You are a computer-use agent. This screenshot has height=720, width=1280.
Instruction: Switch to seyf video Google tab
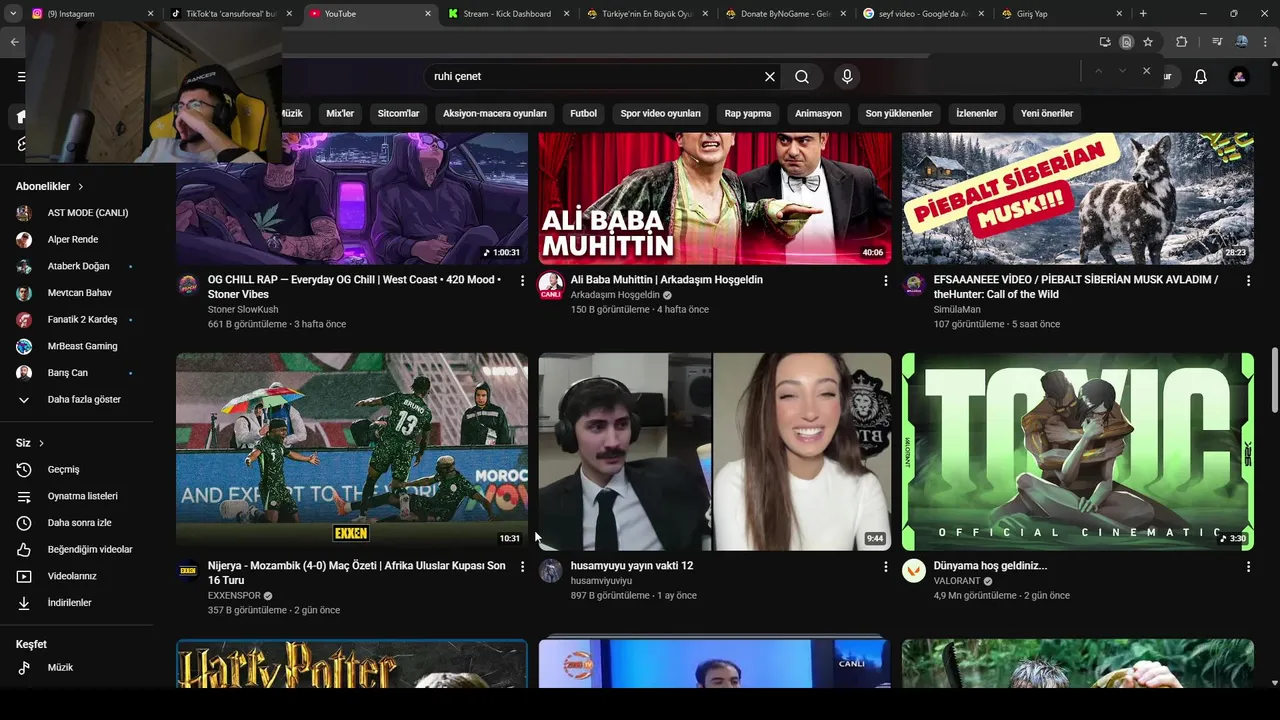(923, 14)
